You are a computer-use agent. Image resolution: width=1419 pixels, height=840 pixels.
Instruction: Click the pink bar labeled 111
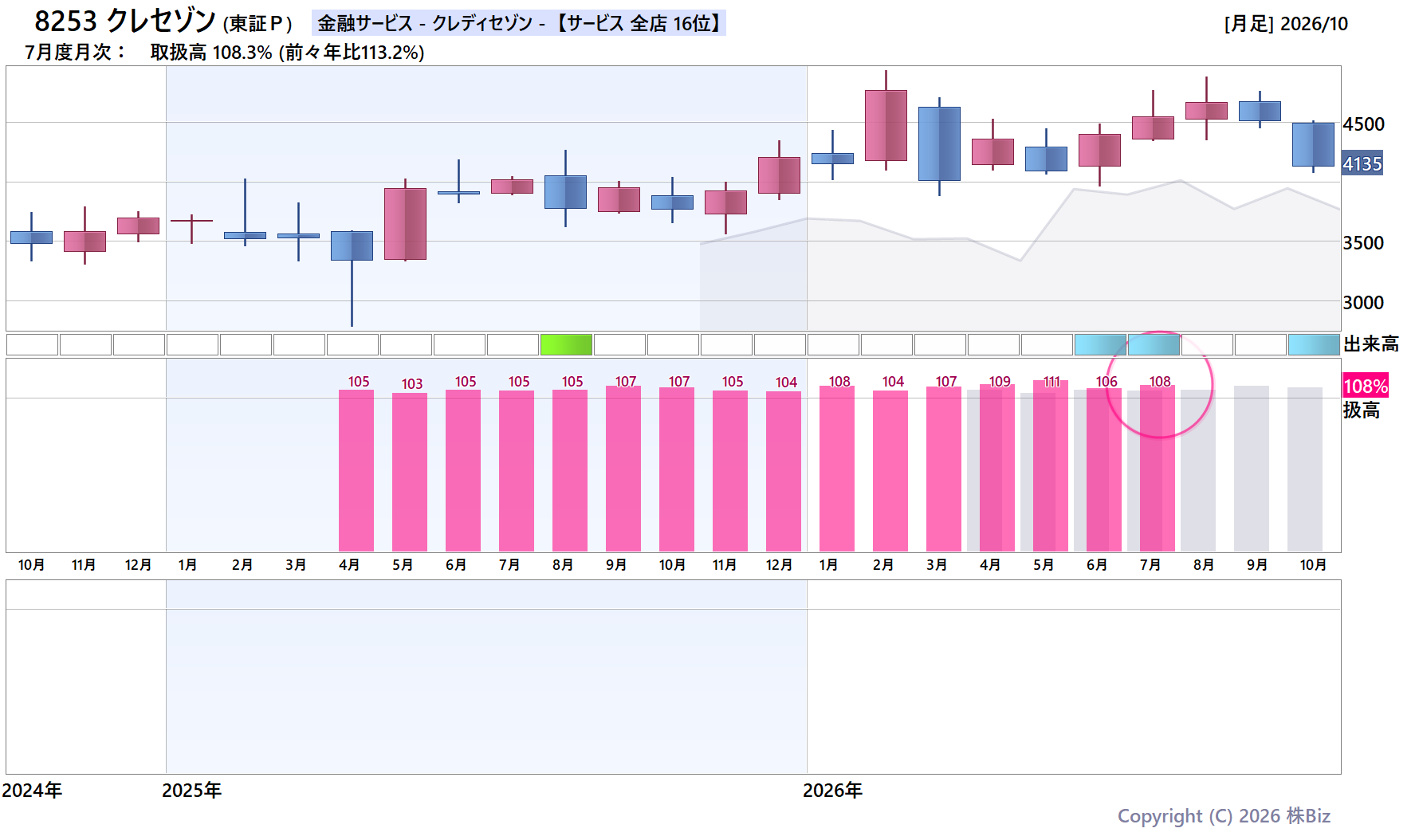1051,466
